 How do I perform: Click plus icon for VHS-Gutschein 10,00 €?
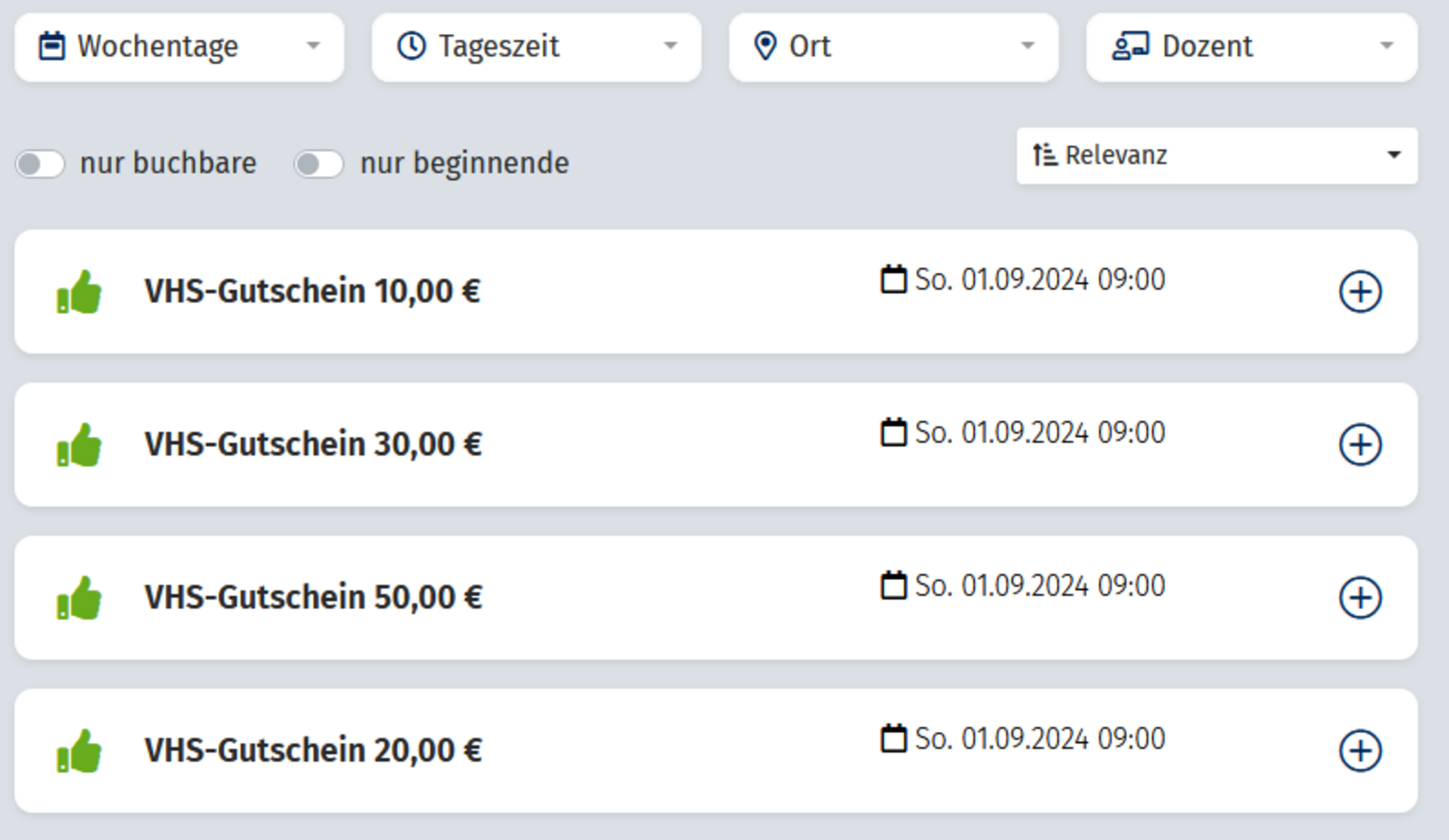point(1360,291)
